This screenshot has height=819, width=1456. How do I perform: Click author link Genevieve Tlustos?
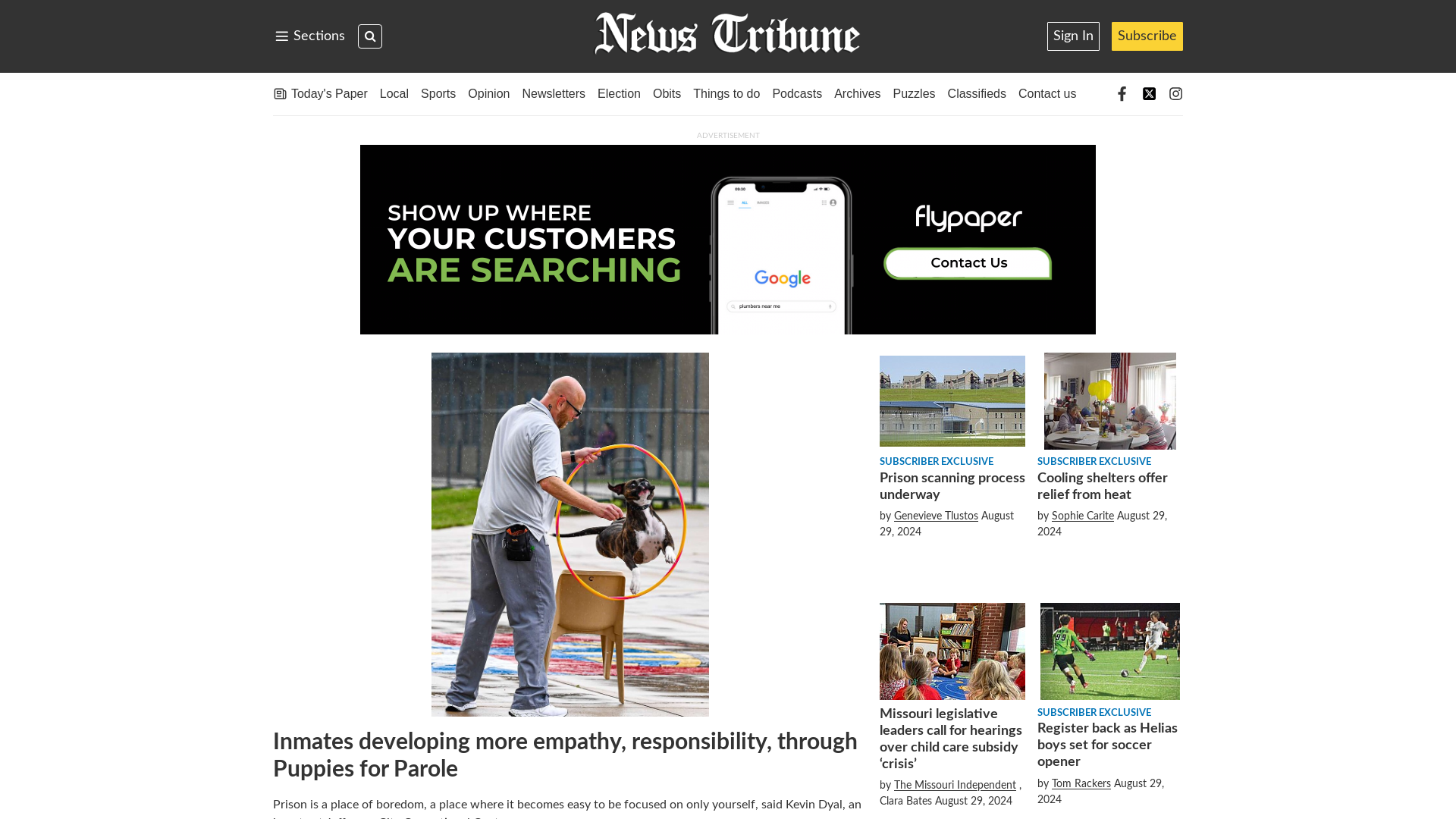click(x=936, y=516)
